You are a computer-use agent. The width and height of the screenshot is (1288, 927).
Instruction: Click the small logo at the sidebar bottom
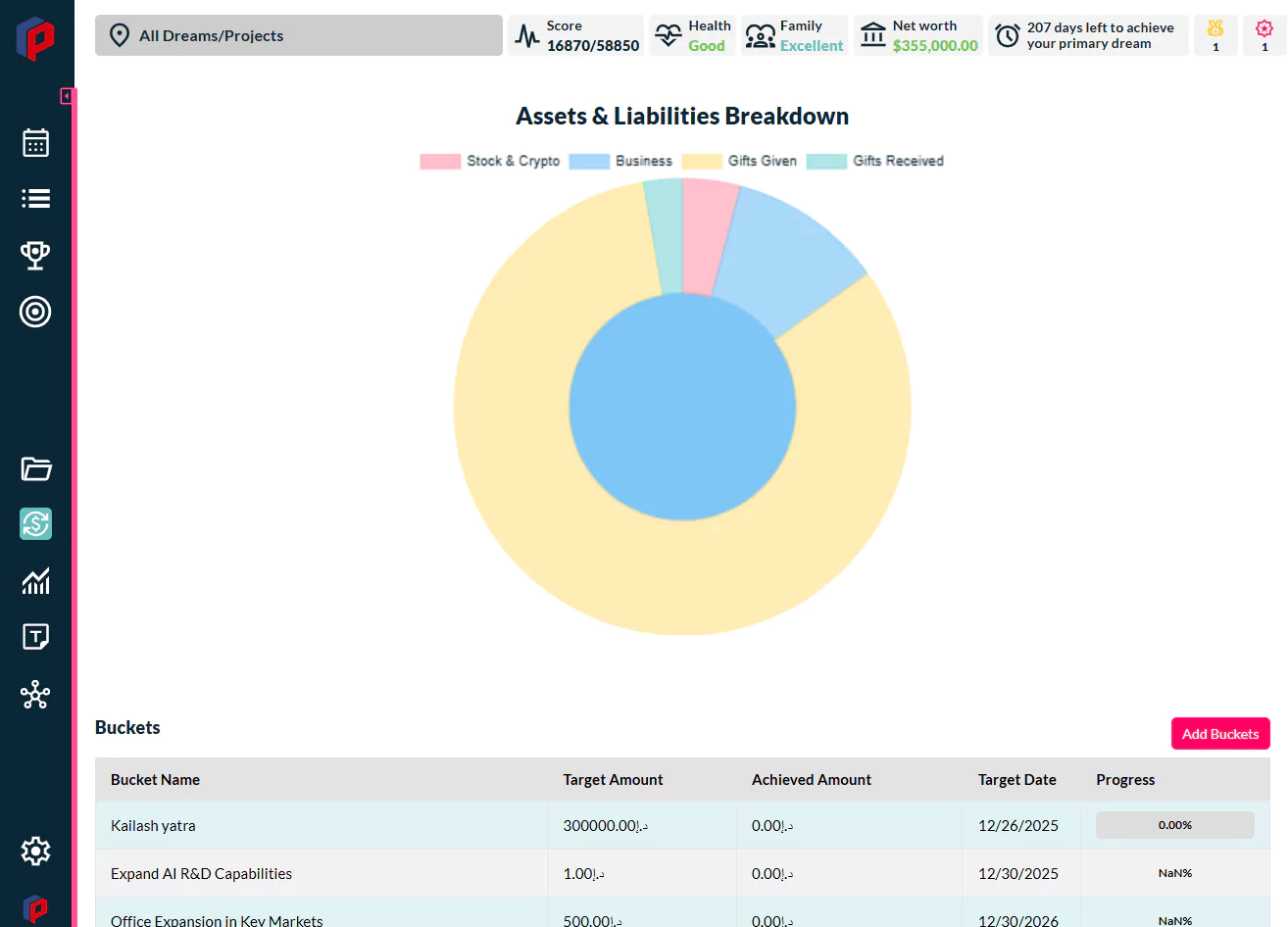click(x=35, y=908)
